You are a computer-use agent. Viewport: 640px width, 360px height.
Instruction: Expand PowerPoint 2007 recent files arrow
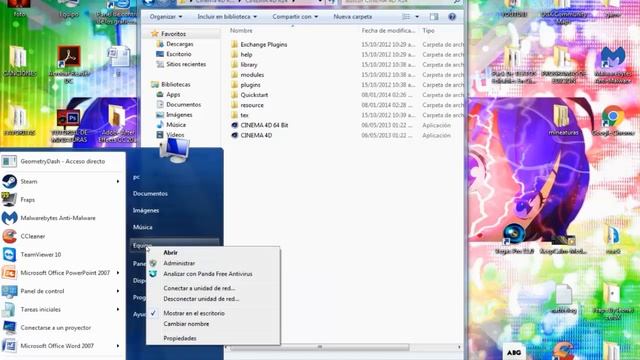click(x=118, y=273)
